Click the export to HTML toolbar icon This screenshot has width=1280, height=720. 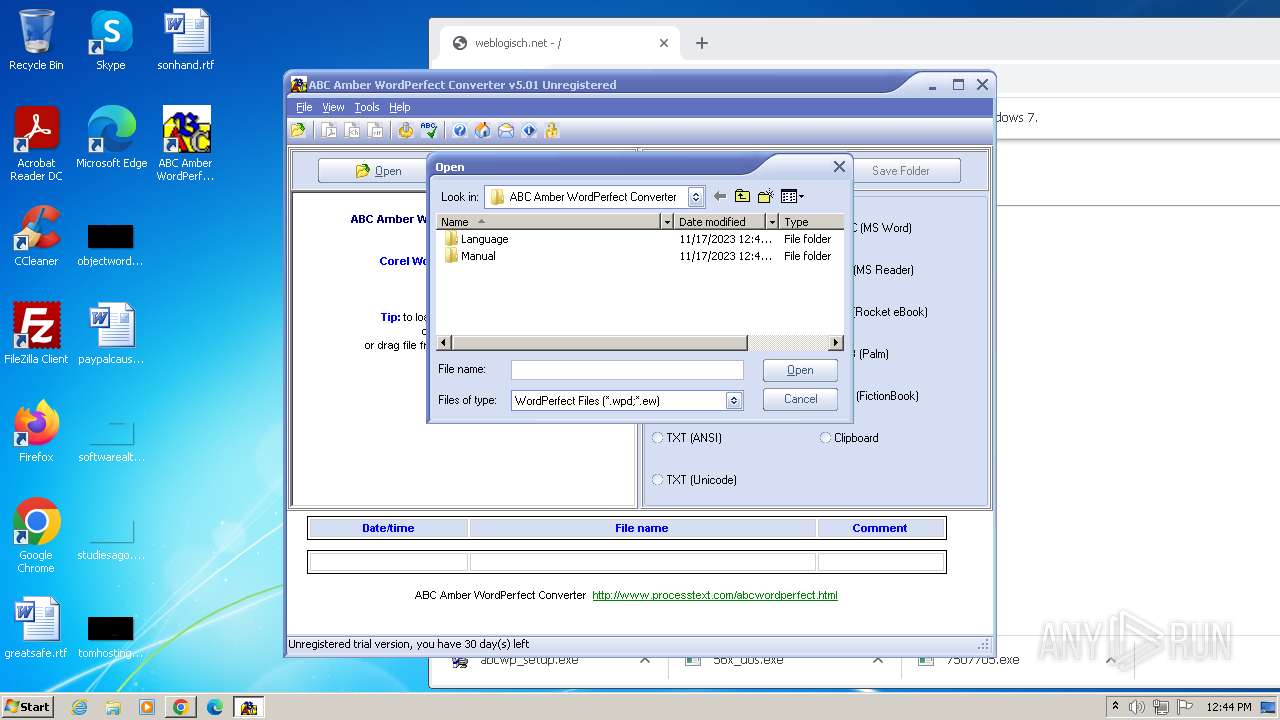coord(352,130)
